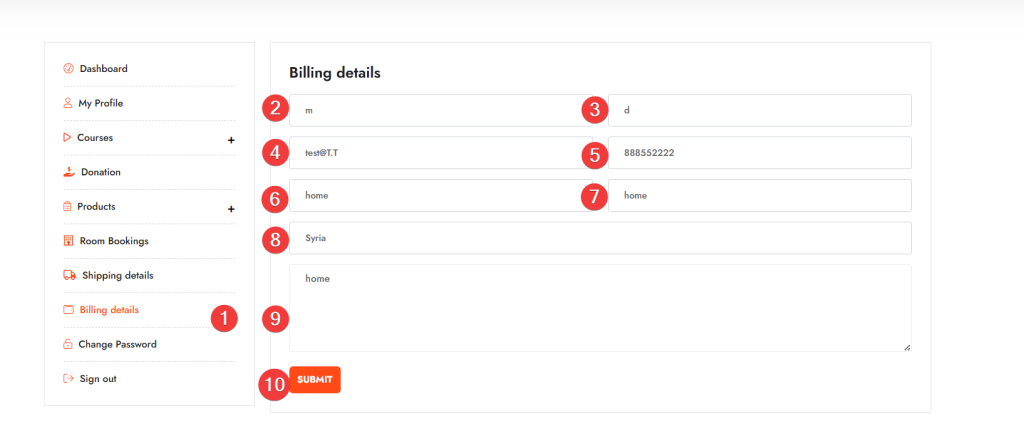This screenshot has width=1024, height=444.
Task: Click the Change Password lock icon
Action: coord(68,344)
